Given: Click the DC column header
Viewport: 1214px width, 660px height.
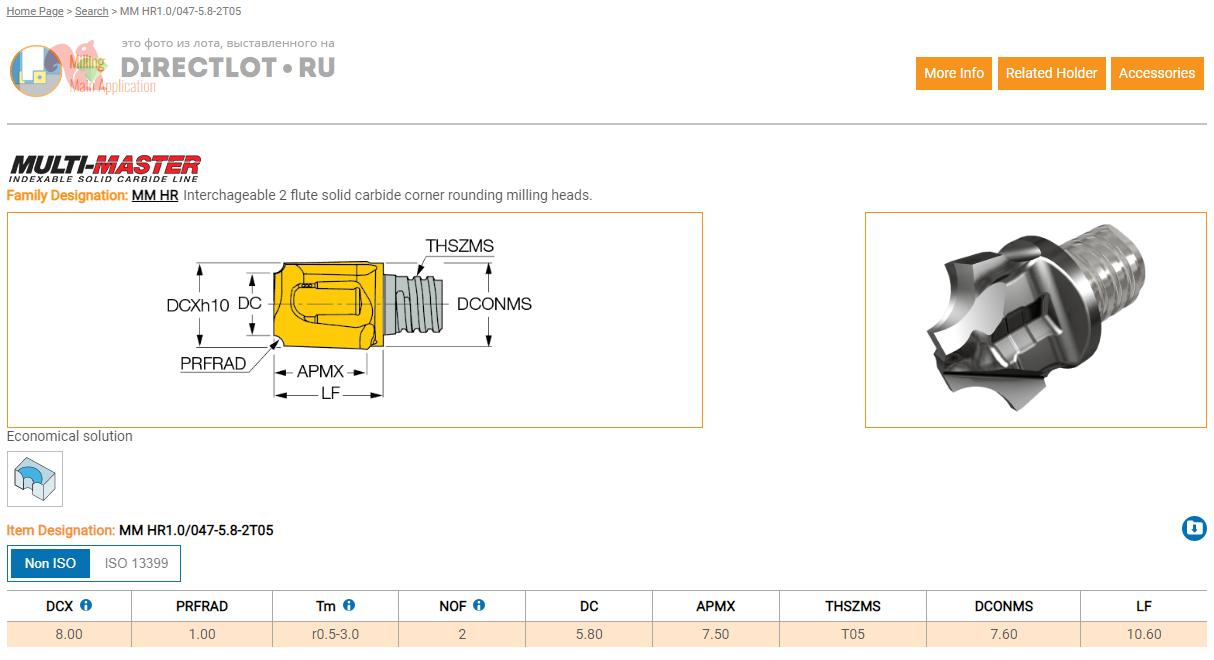Looking at the screenshot, I should (589, 606).
